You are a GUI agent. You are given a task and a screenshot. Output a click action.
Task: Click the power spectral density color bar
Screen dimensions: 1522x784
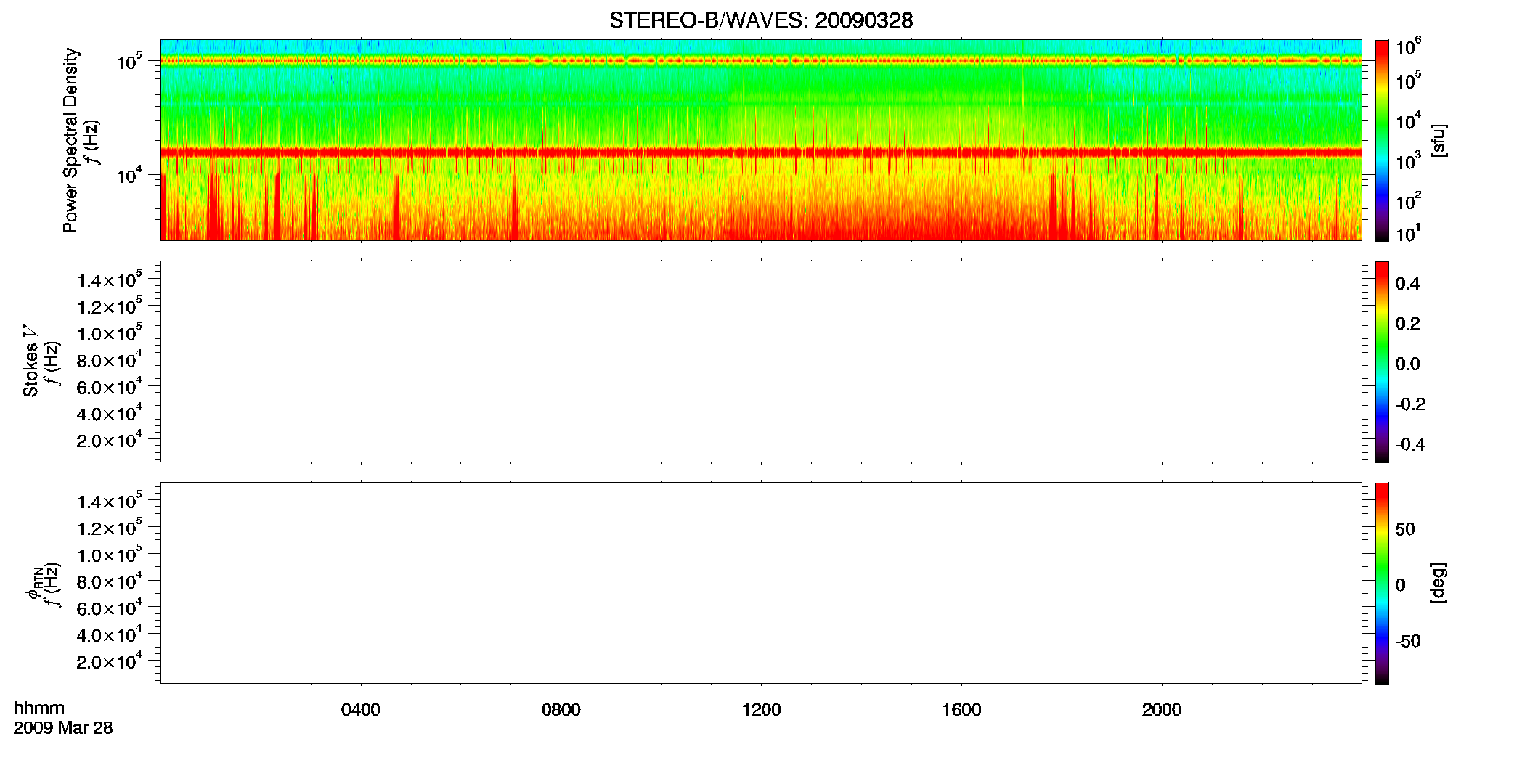pyautogui.click(x=1382, y=140)
